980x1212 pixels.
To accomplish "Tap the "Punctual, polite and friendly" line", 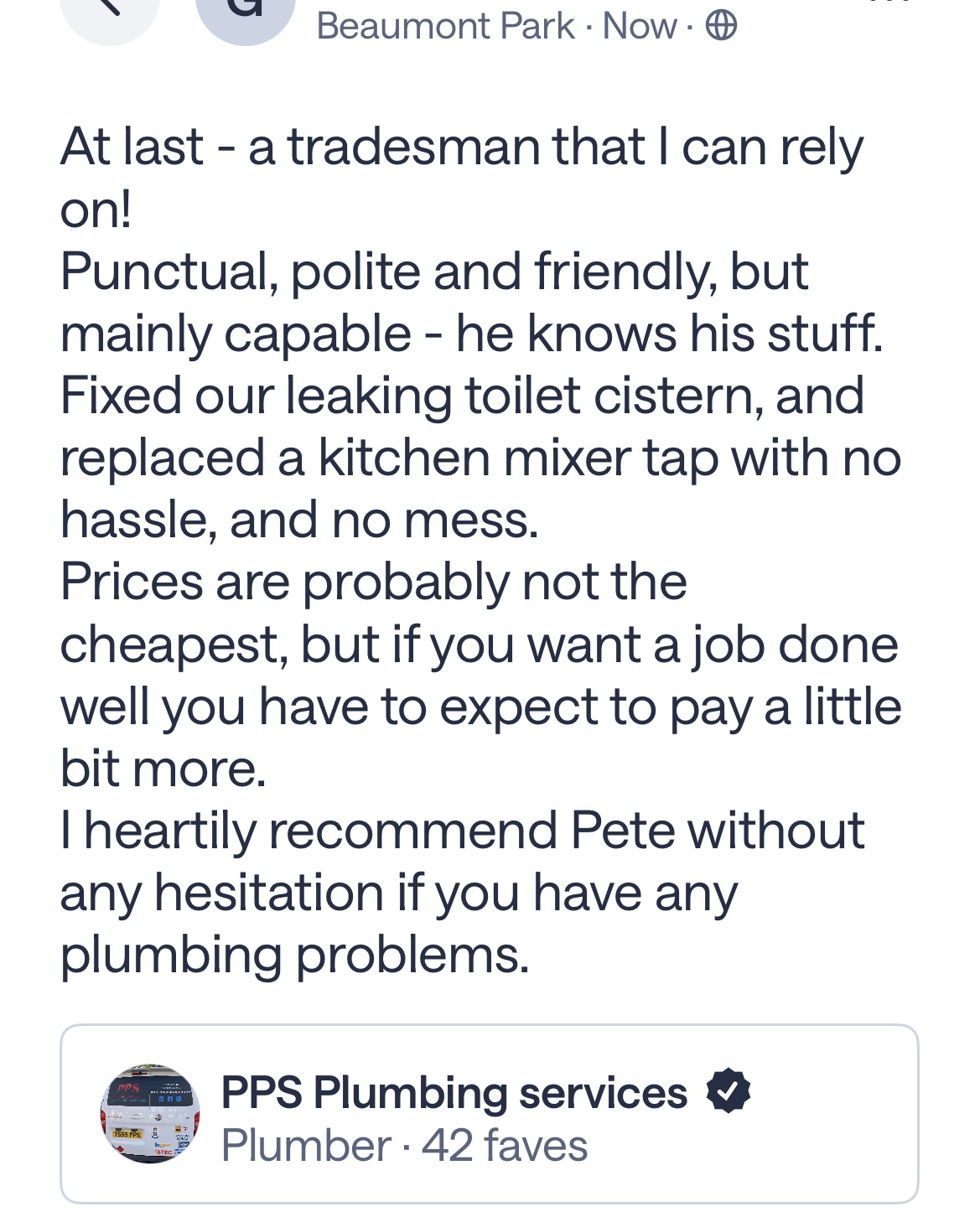I will (434, 272).
